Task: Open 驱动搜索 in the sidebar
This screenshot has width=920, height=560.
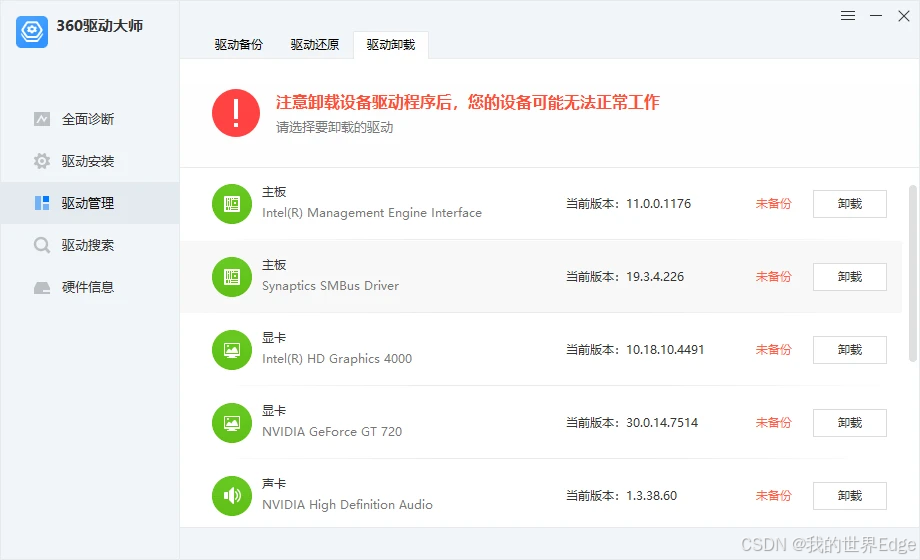Action: [x=90, y=245]
